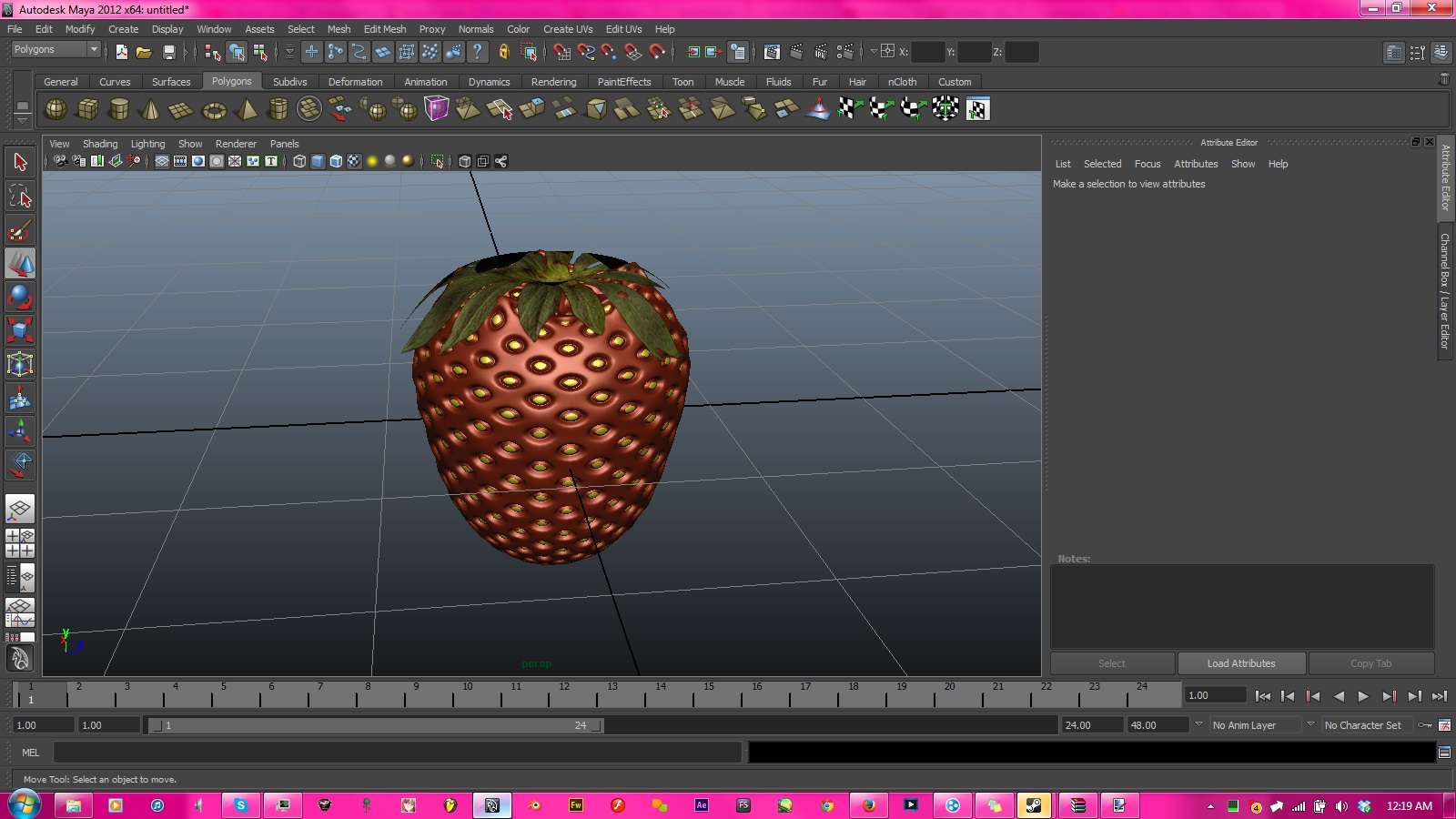Select the Paint Selection tool

click(20, 230)
